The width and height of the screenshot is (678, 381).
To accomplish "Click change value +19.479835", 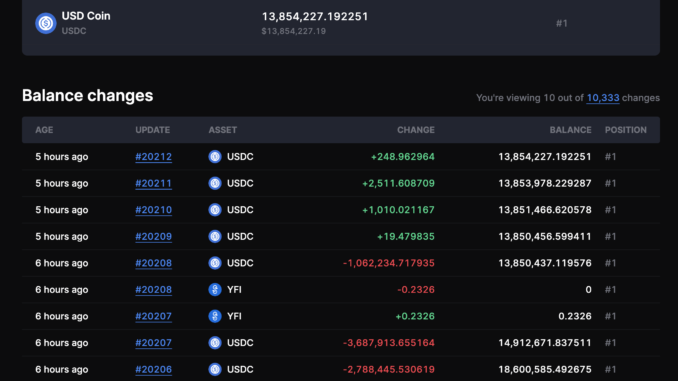I will 406,237.
